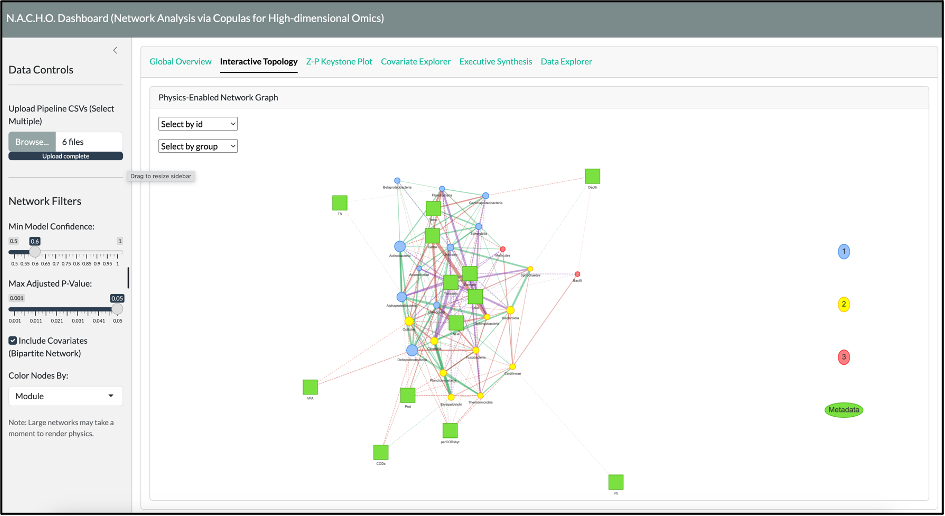Open the Z-P Keystone Plot tab

[339, 62]
